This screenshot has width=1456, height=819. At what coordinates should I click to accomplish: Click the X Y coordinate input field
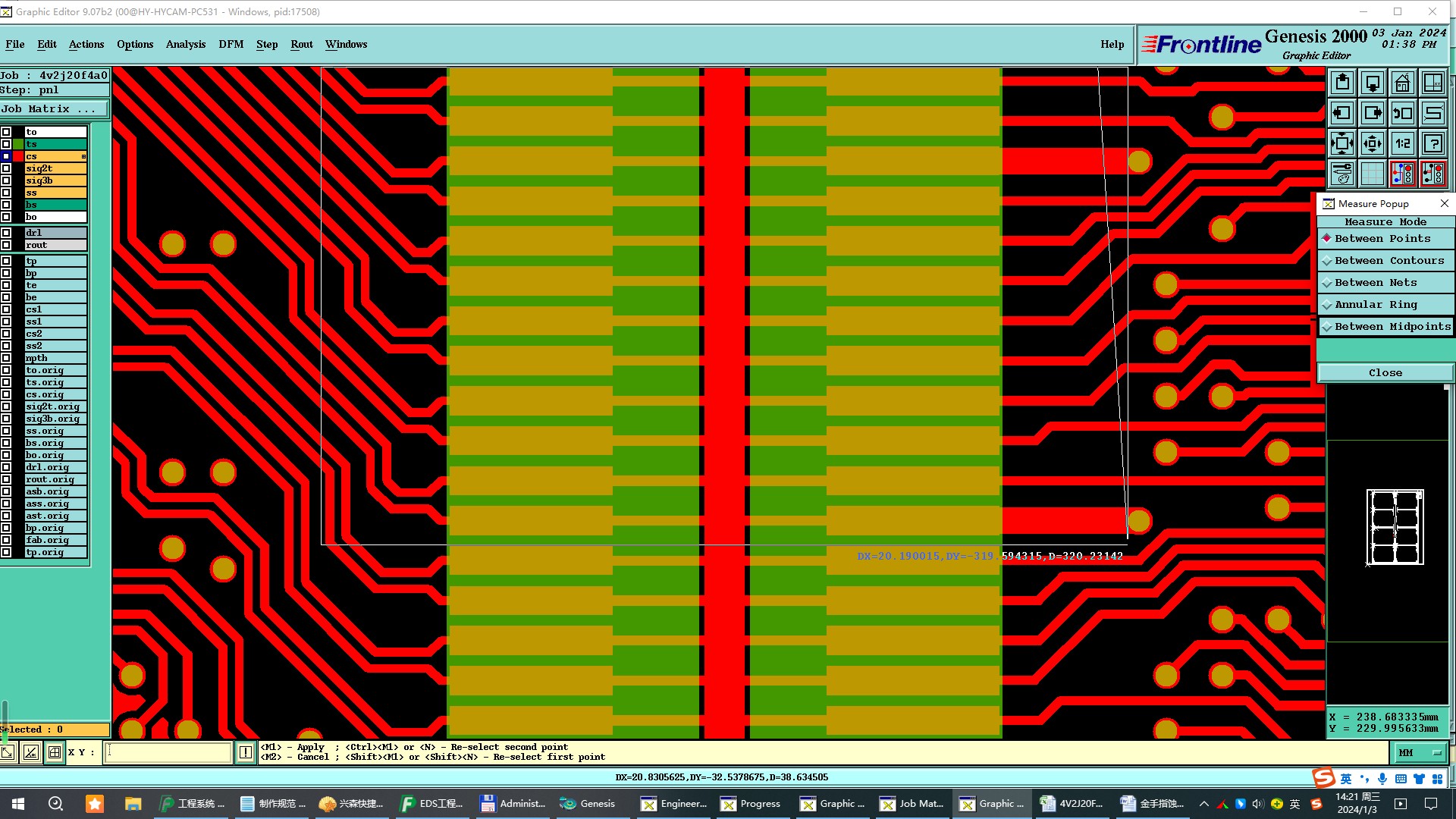tap(168, 752)
